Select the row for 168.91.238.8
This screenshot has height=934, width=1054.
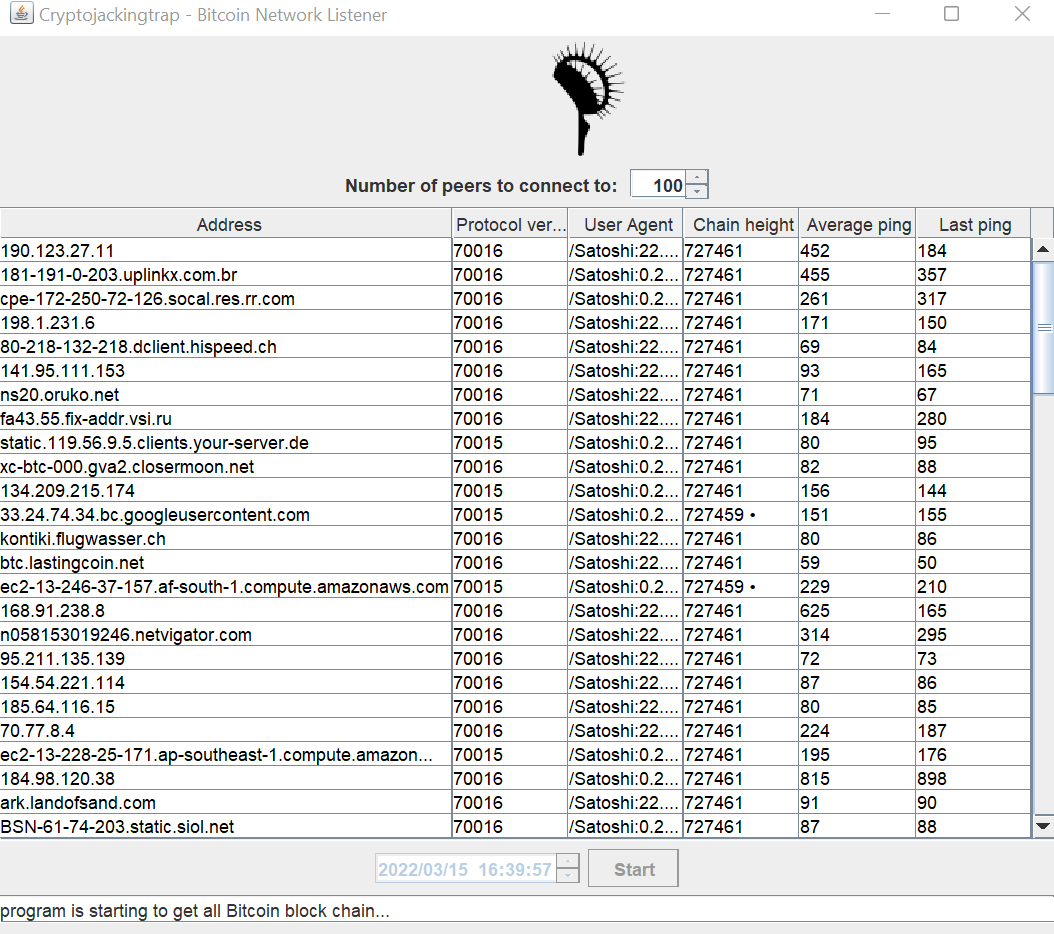point(515,611)
